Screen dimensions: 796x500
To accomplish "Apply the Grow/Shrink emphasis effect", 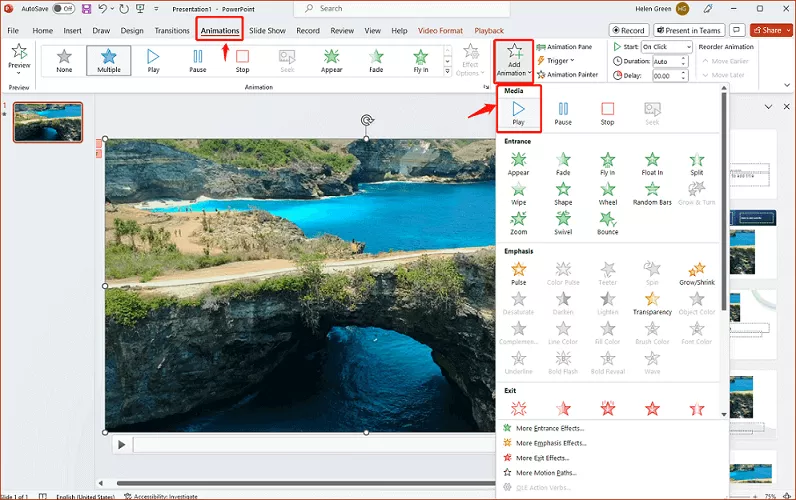I will pos(696,274).
